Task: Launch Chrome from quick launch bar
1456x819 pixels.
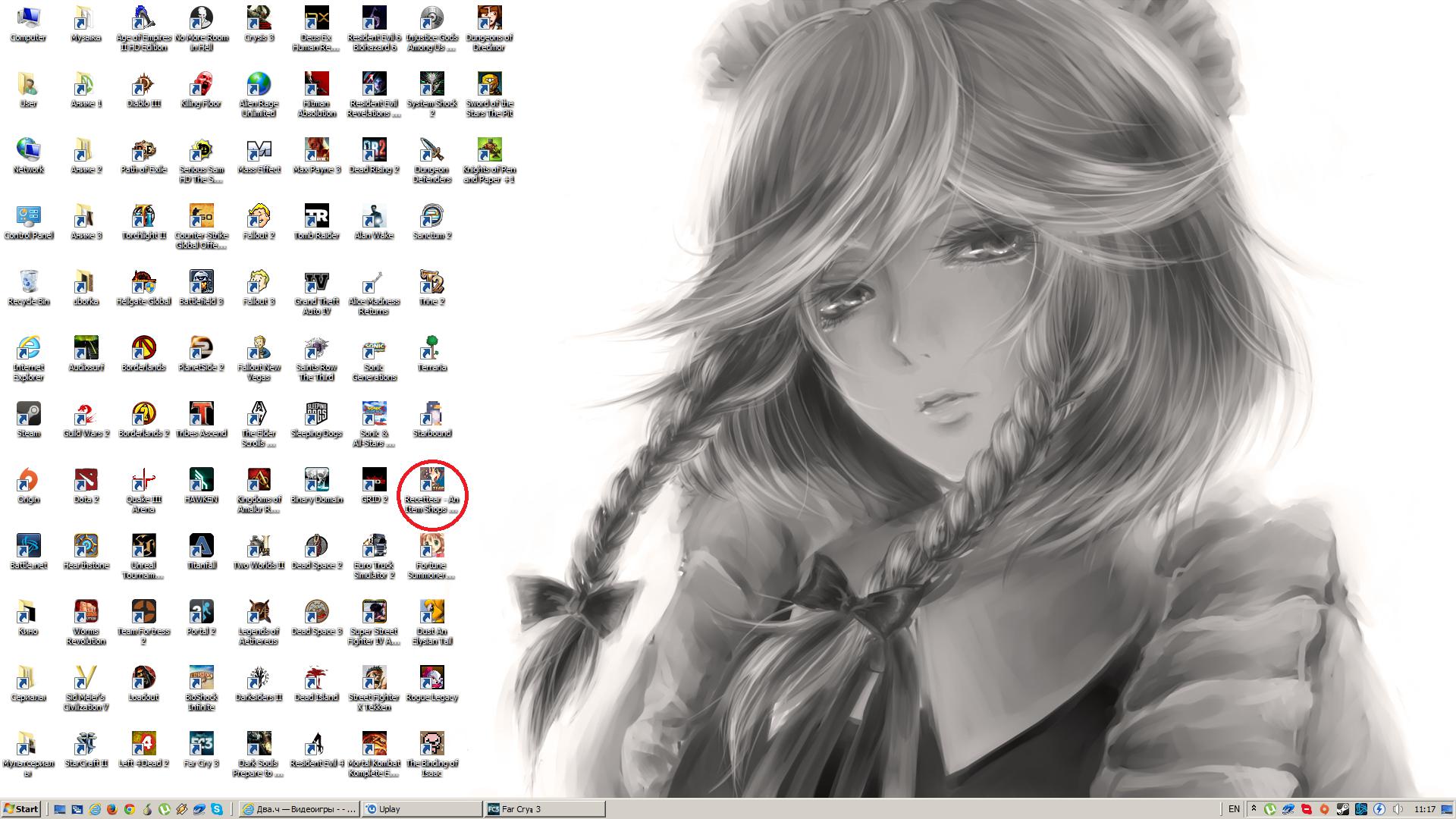Action: (x=130, y=809)
